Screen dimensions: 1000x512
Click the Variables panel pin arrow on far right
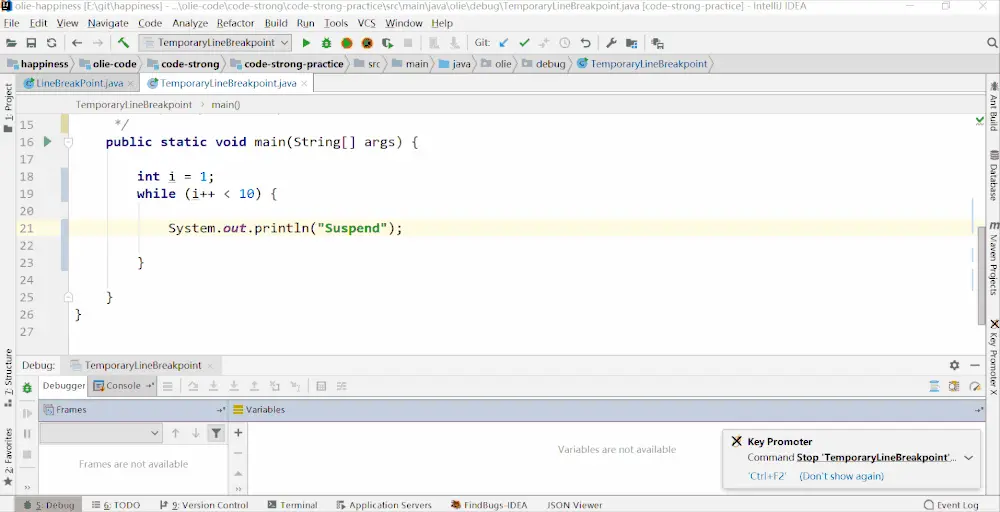(x=979, y=410)
